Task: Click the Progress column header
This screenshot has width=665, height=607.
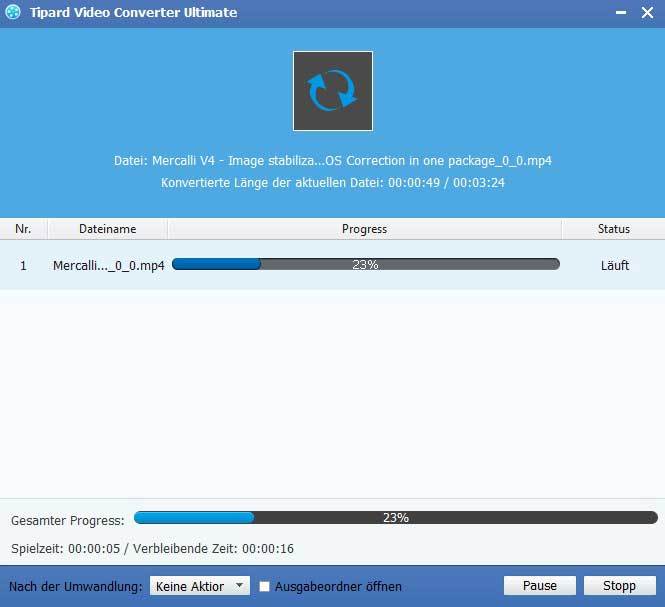Action: pos(365,229)
